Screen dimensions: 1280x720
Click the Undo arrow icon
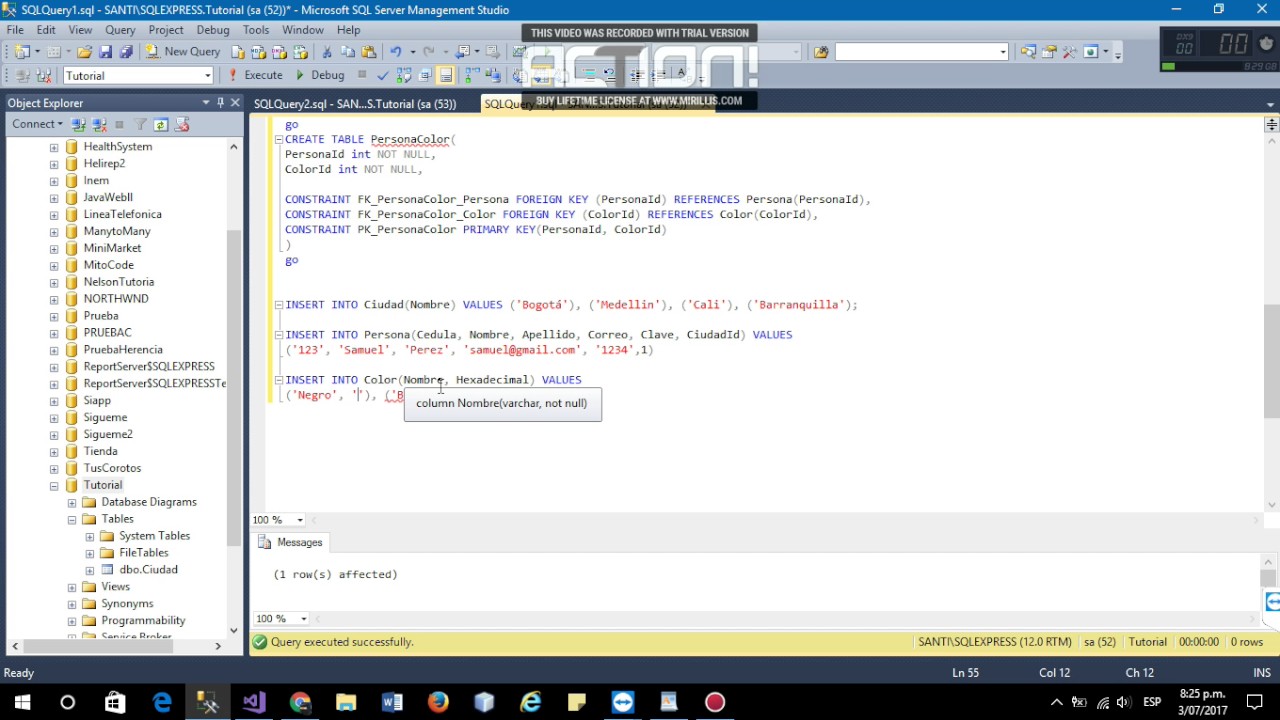(396, 52)
